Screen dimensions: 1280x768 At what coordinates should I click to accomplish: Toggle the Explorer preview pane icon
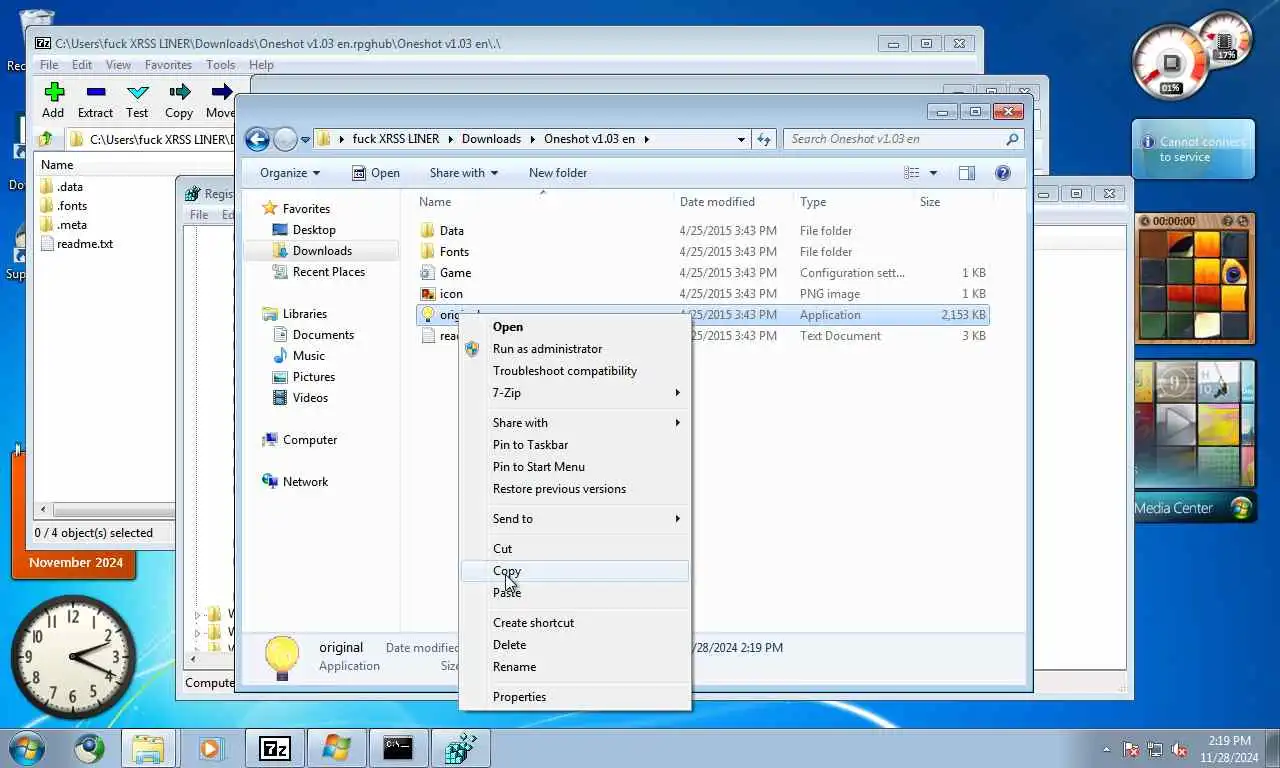click(966, 173)
